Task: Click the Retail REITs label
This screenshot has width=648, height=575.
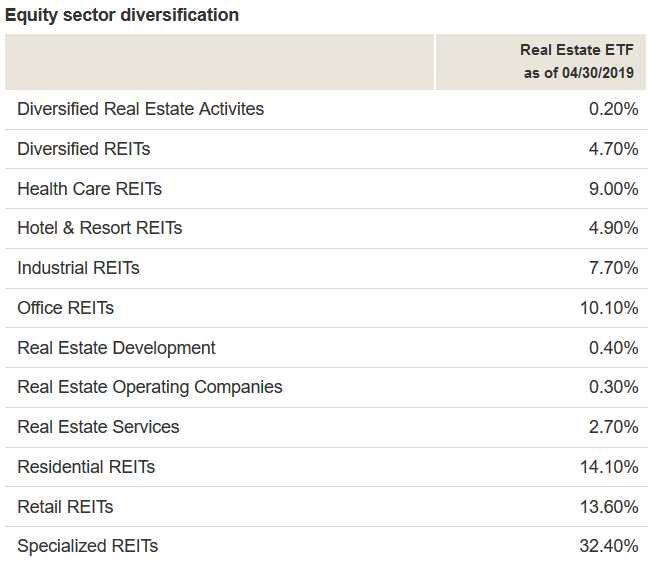Action: (x=65, y=507)
